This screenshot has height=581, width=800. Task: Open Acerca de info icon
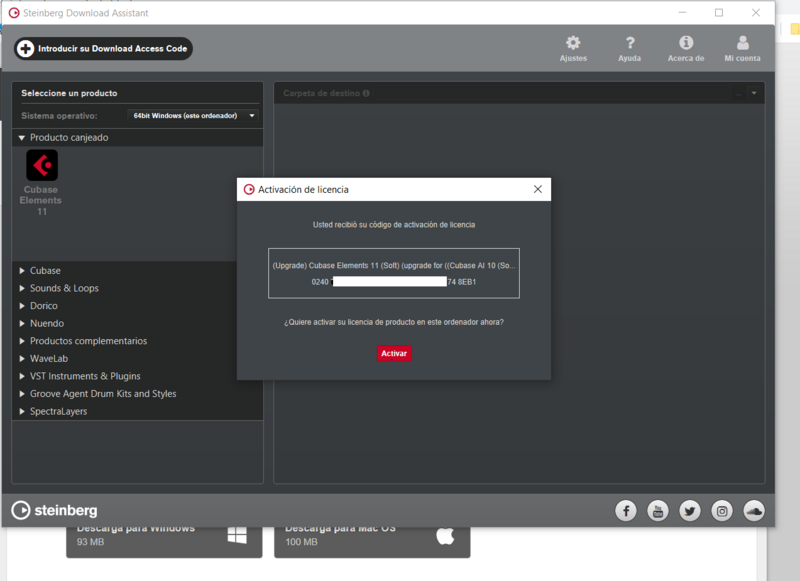[686, 48]
